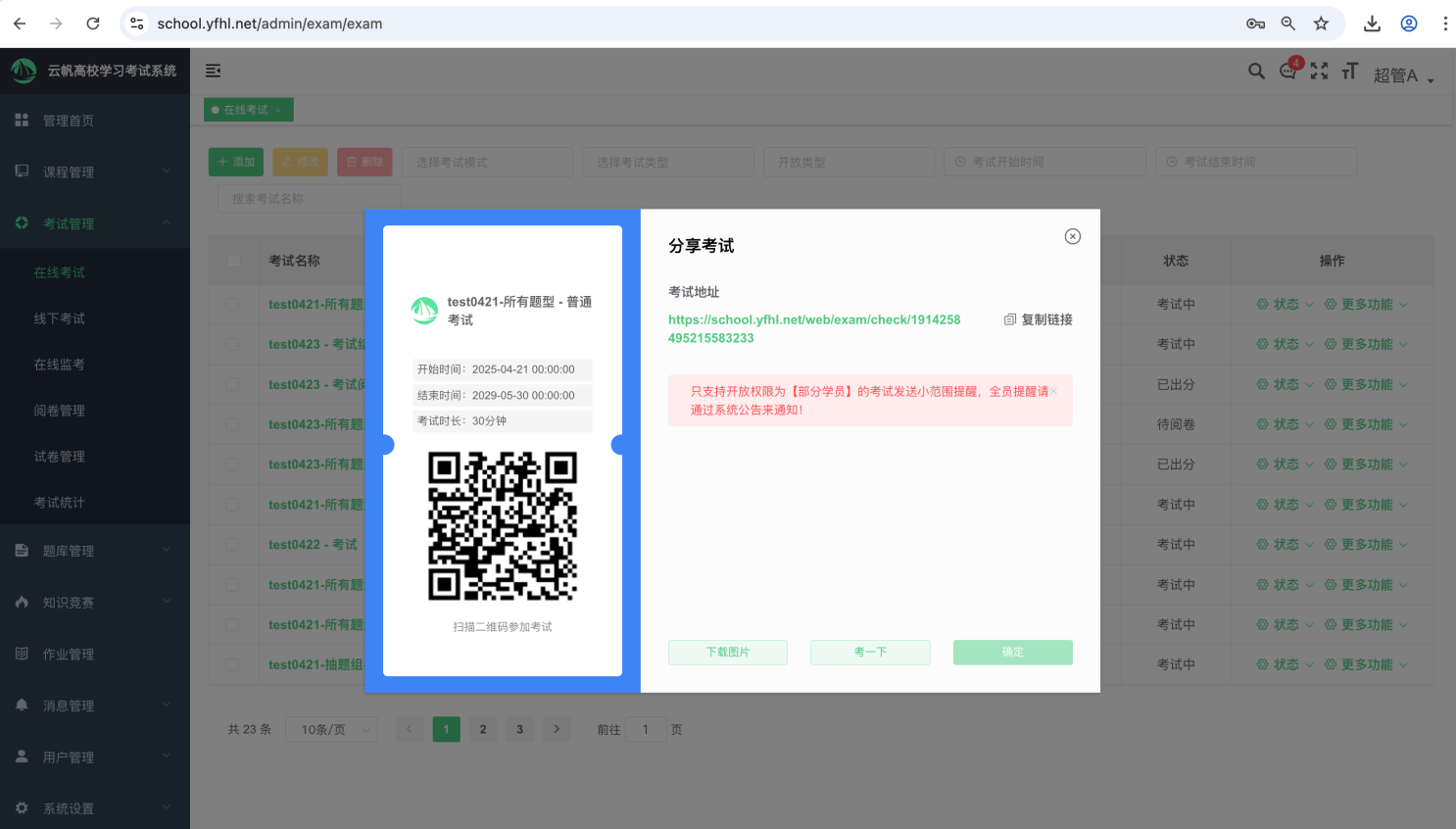This screenshot has width=1456, height=829.
Task: Click the download image button
Action: click(728, 653)
